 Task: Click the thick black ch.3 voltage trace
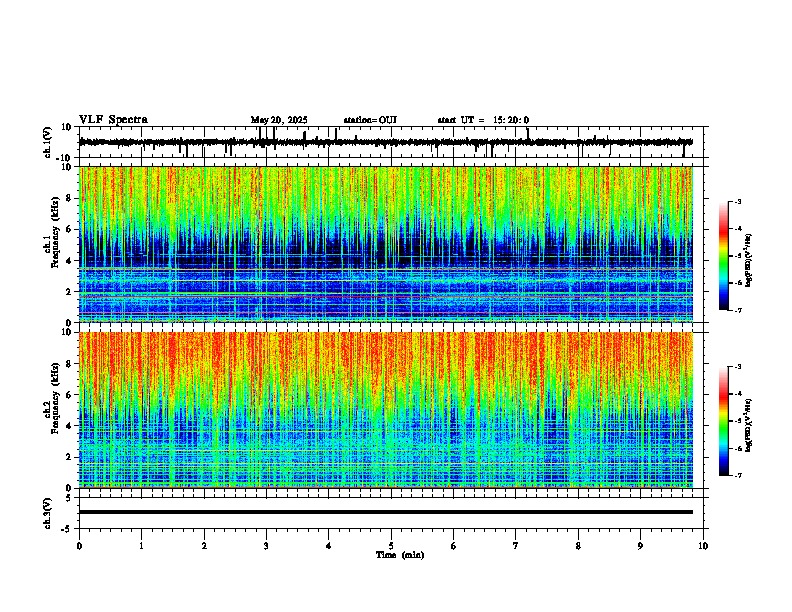tap(386, 512)
